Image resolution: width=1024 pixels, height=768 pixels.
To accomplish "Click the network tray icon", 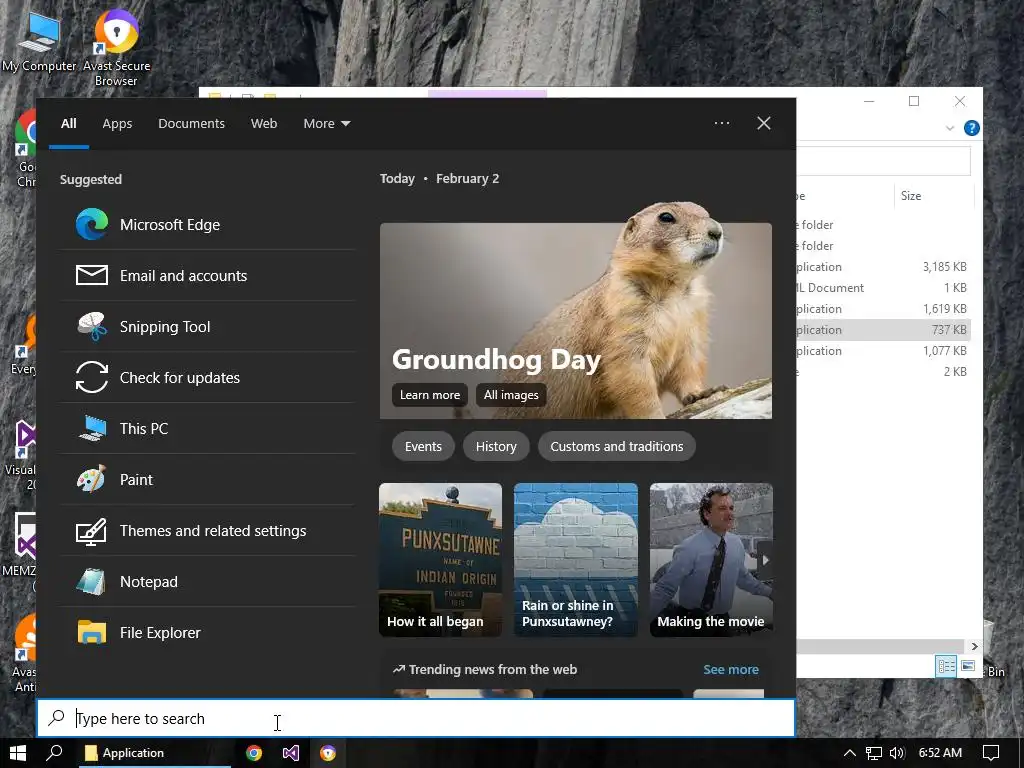I will (x=874, y=753).
